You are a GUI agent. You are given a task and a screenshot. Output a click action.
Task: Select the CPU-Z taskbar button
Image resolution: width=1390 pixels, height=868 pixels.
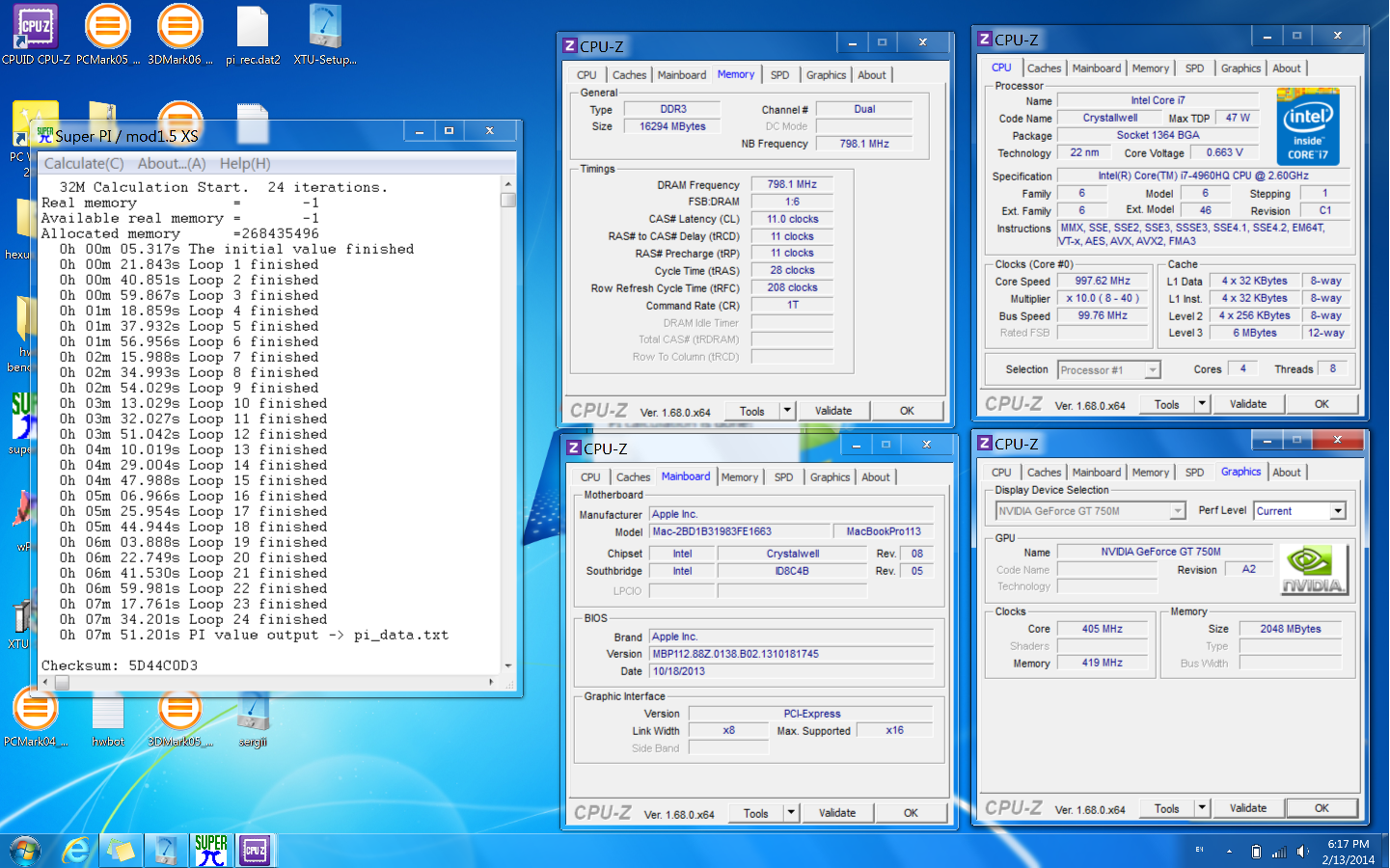256,851
